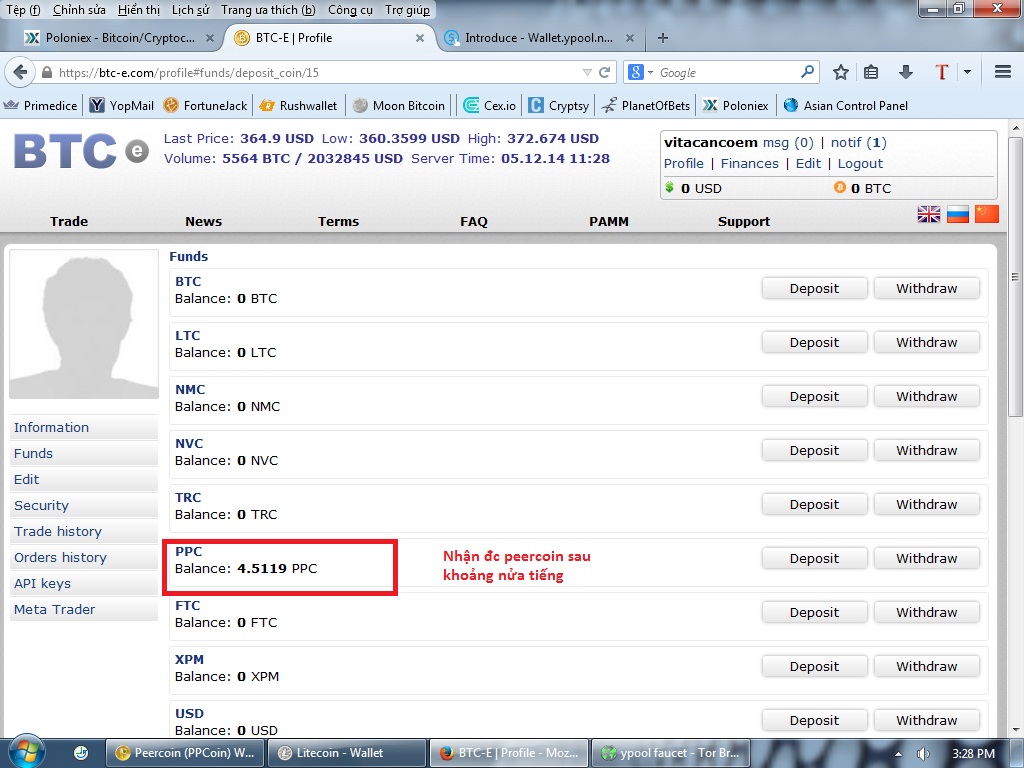Viewport: 1024px width, 768px height.
Task: Open the API keys sidebar link
Action: pos(84,583)
